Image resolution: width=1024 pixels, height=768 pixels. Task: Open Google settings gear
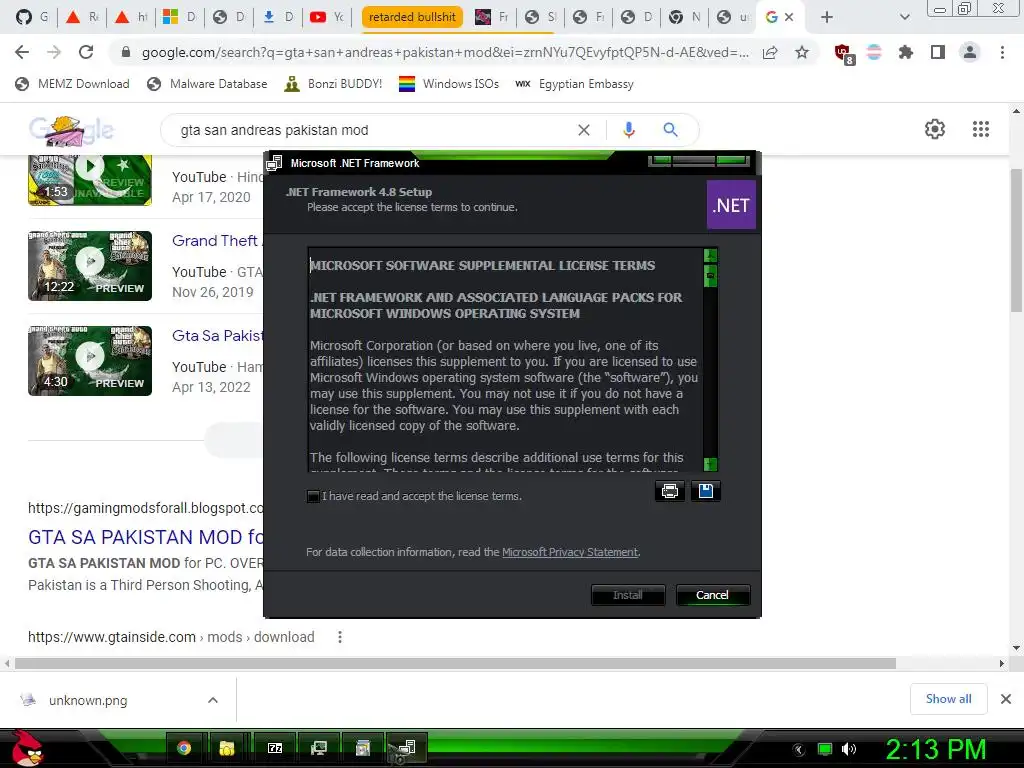[x=935, y=129]
